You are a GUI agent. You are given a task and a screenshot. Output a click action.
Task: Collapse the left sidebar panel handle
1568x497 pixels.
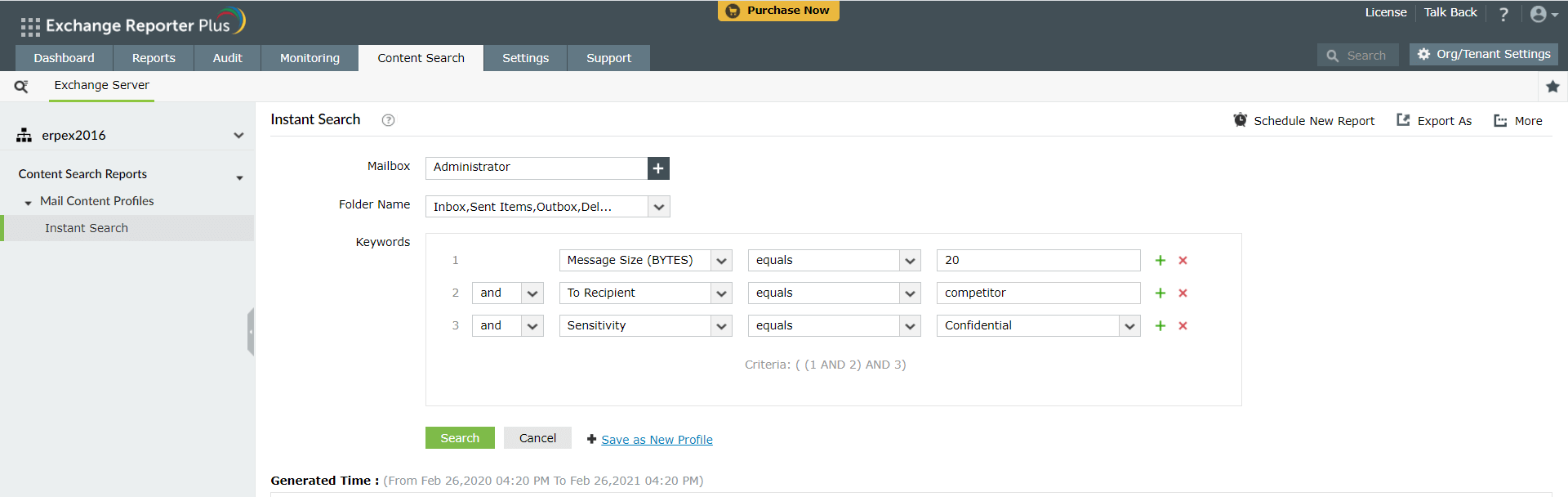(251, 331)
